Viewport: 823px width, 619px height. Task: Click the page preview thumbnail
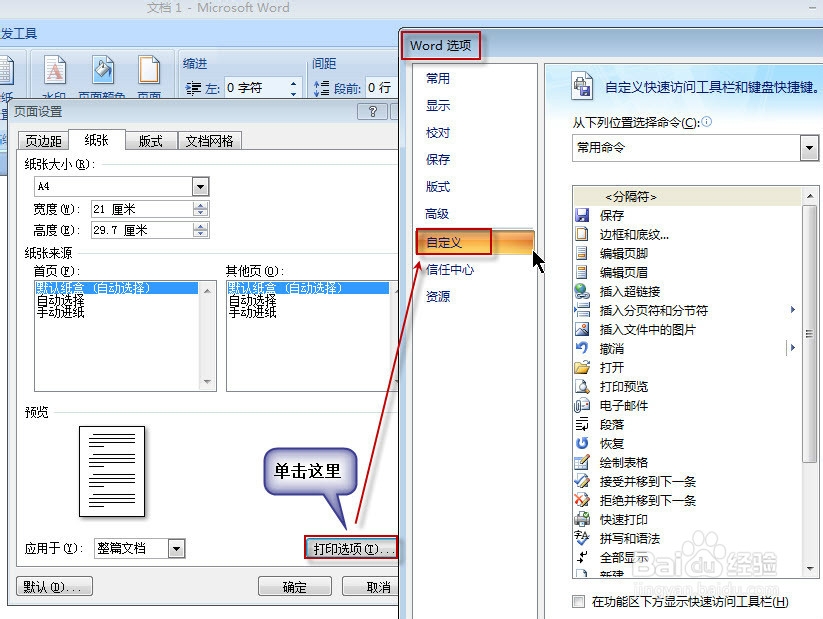click(x=112, y=471)
